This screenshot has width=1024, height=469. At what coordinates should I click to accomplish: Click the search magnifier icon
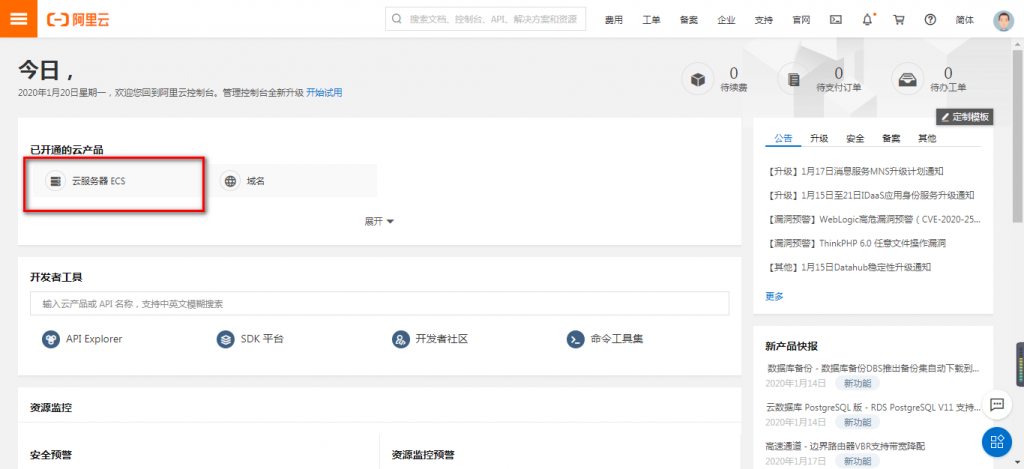[x=396, y=19]
